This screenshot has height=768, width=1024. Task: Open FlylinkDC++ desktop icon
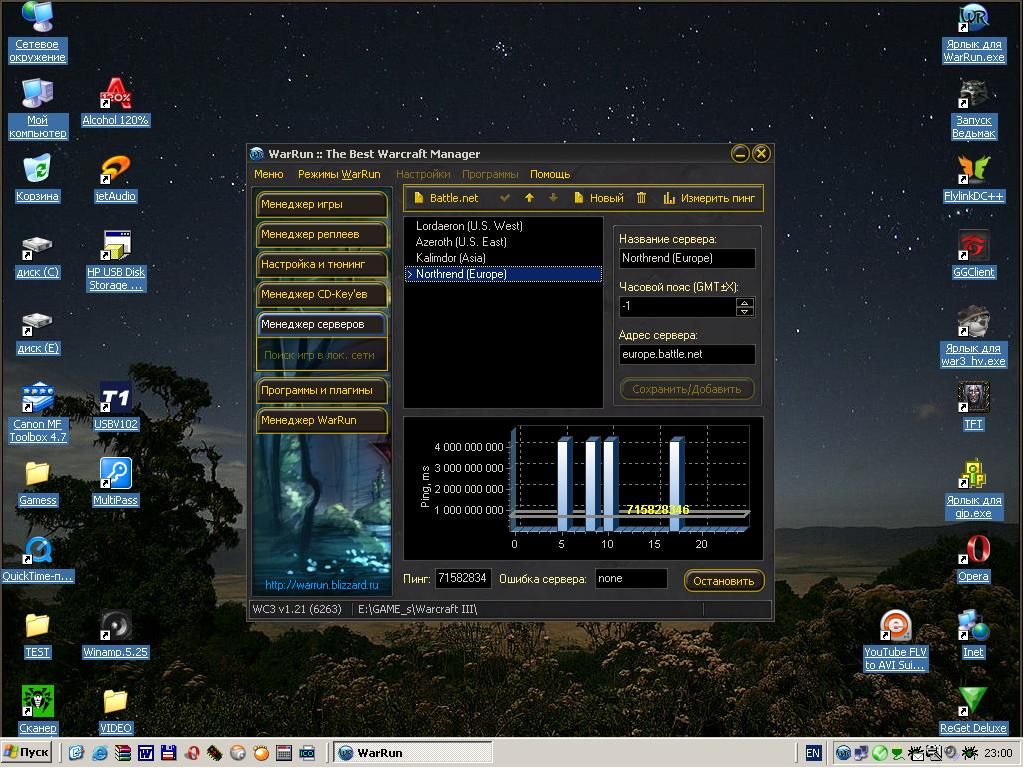pos(973,178)
